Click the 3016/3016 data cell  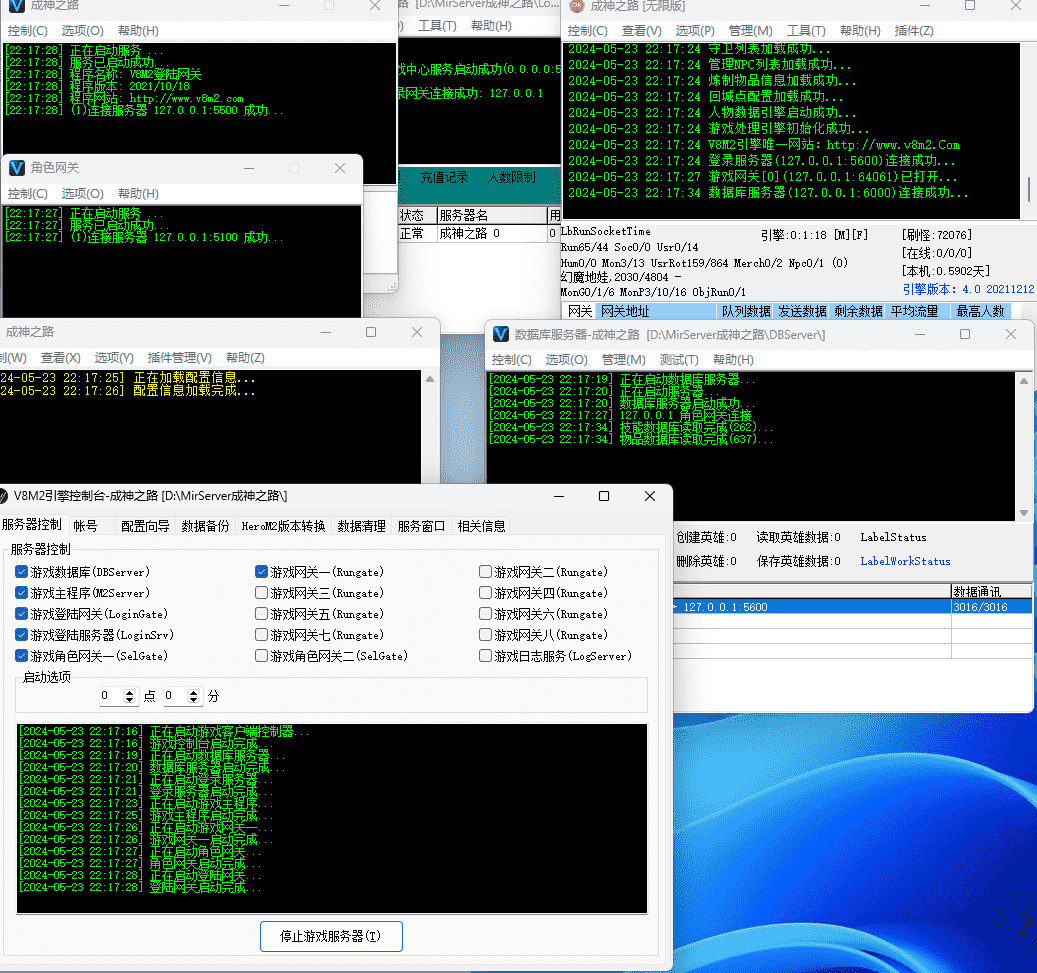coord(991,607)
